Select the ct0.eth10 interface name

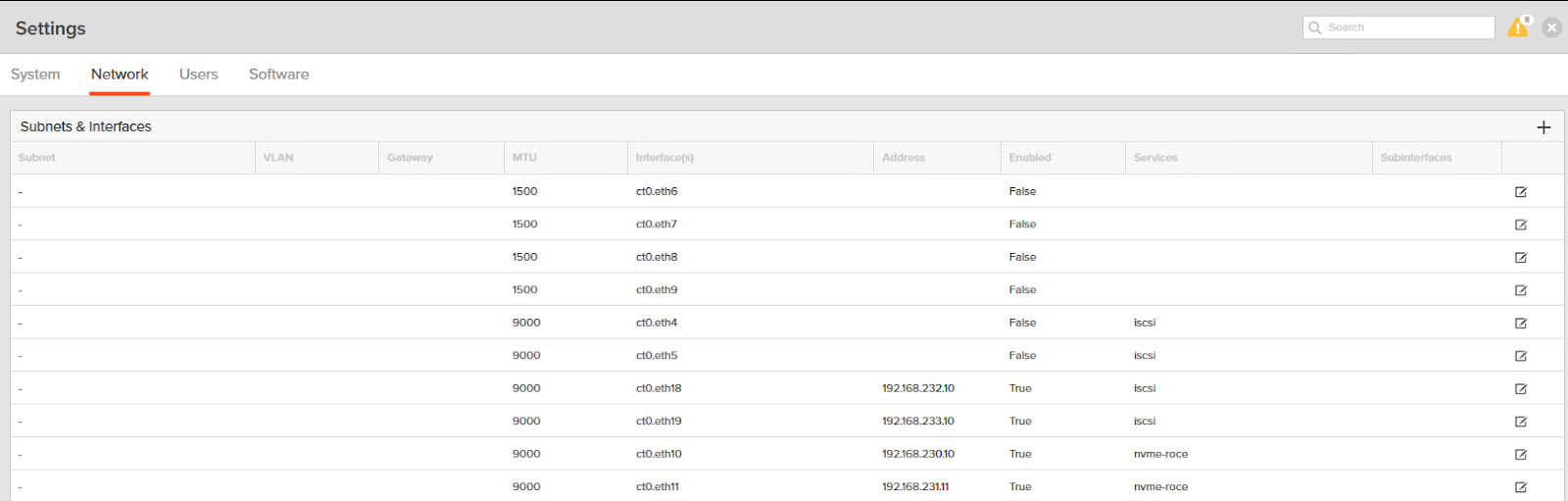click(x=659, y=455)
